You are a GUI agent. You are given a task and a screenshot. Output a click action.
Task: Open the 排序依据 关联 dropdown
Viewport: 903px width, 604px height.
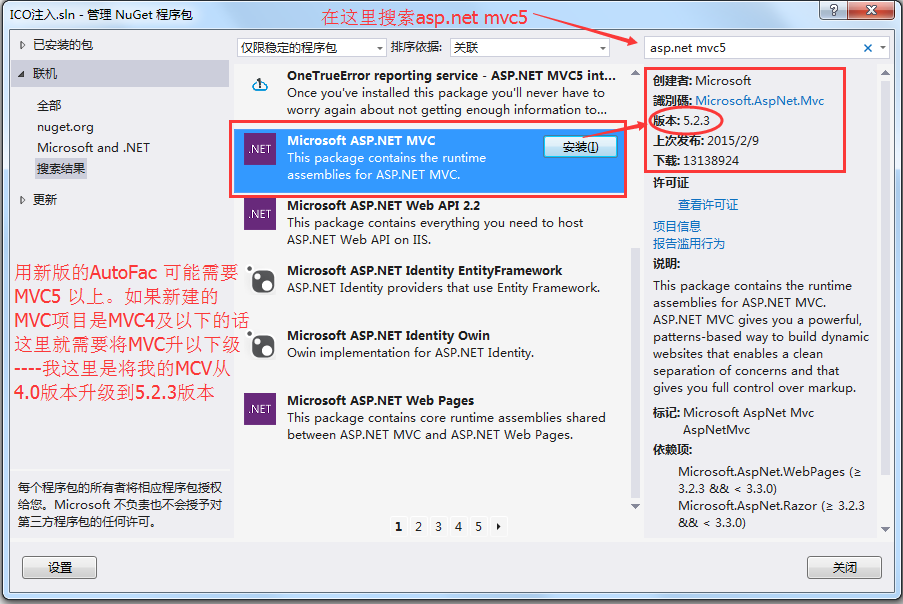point(529,48)
